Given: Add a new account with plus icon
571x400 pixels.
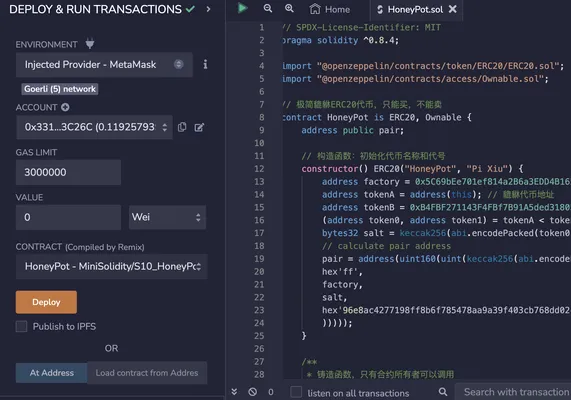Looking at the screenshot, I should point(65,107).
